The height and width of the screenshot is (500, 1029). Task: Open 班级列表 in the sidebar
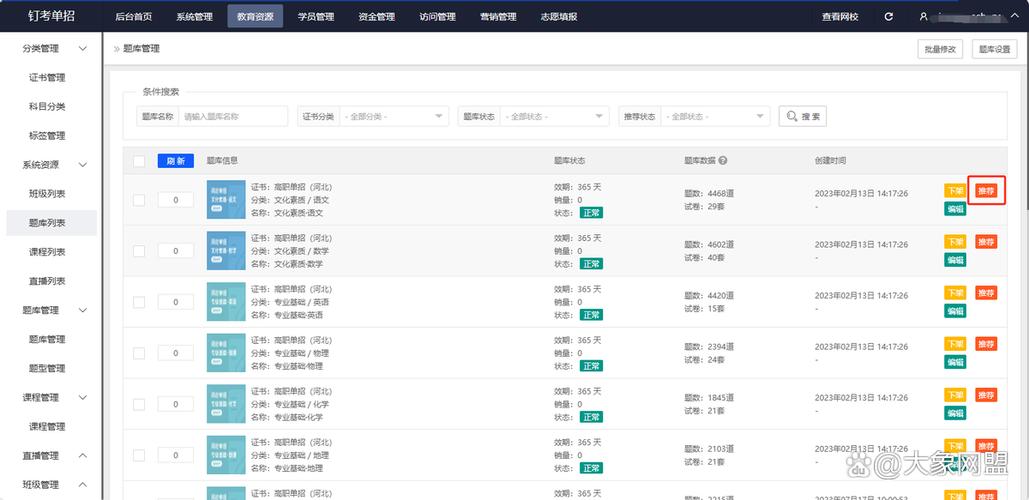47,194
